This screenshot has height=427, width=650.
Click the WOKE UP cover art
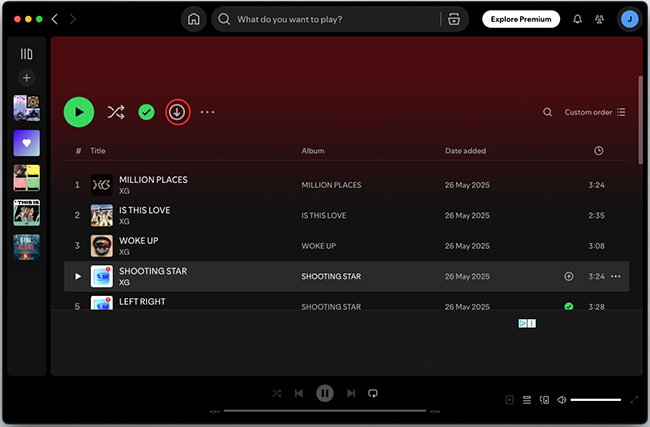click(102, 246)
